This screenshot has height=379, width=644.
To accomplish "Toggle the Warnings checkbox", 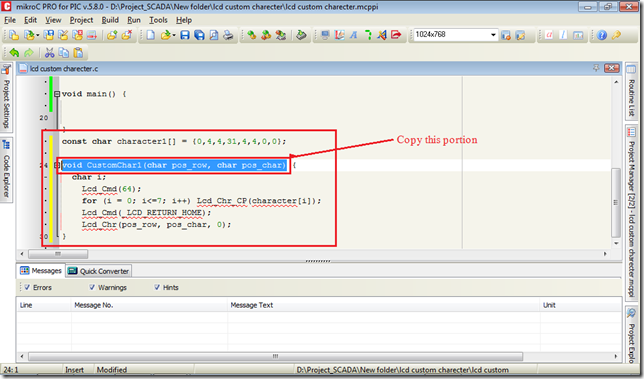I will click(92, 287).
